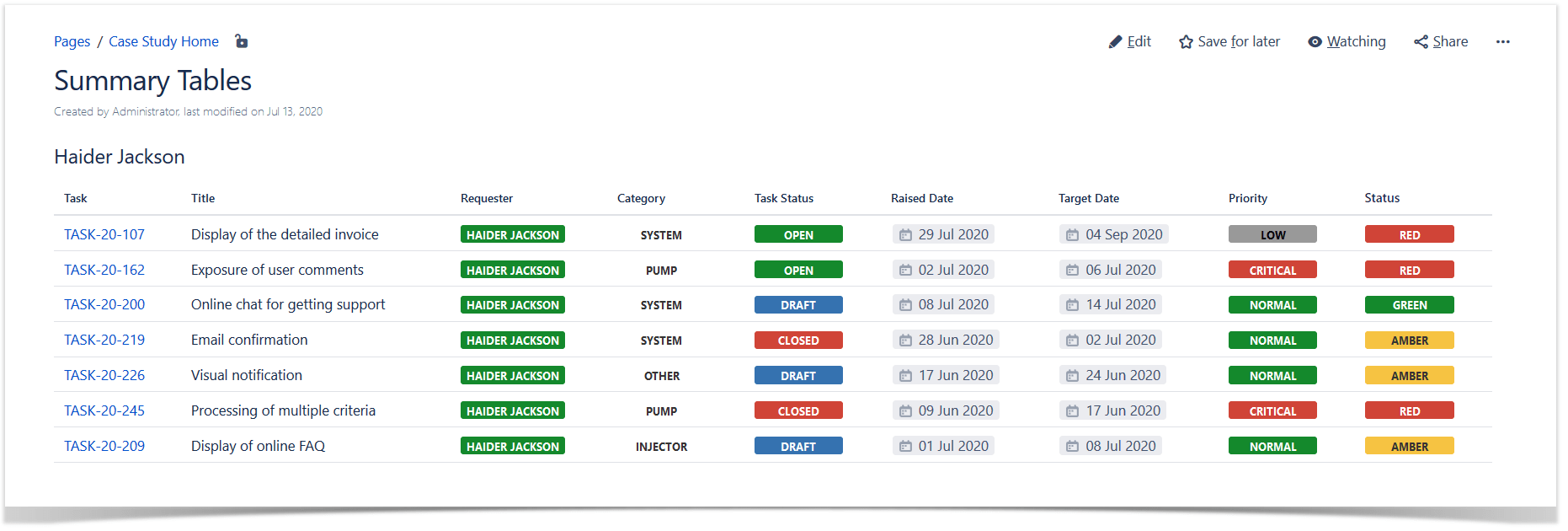Click the Edit pencil icon

point(1115,42)
